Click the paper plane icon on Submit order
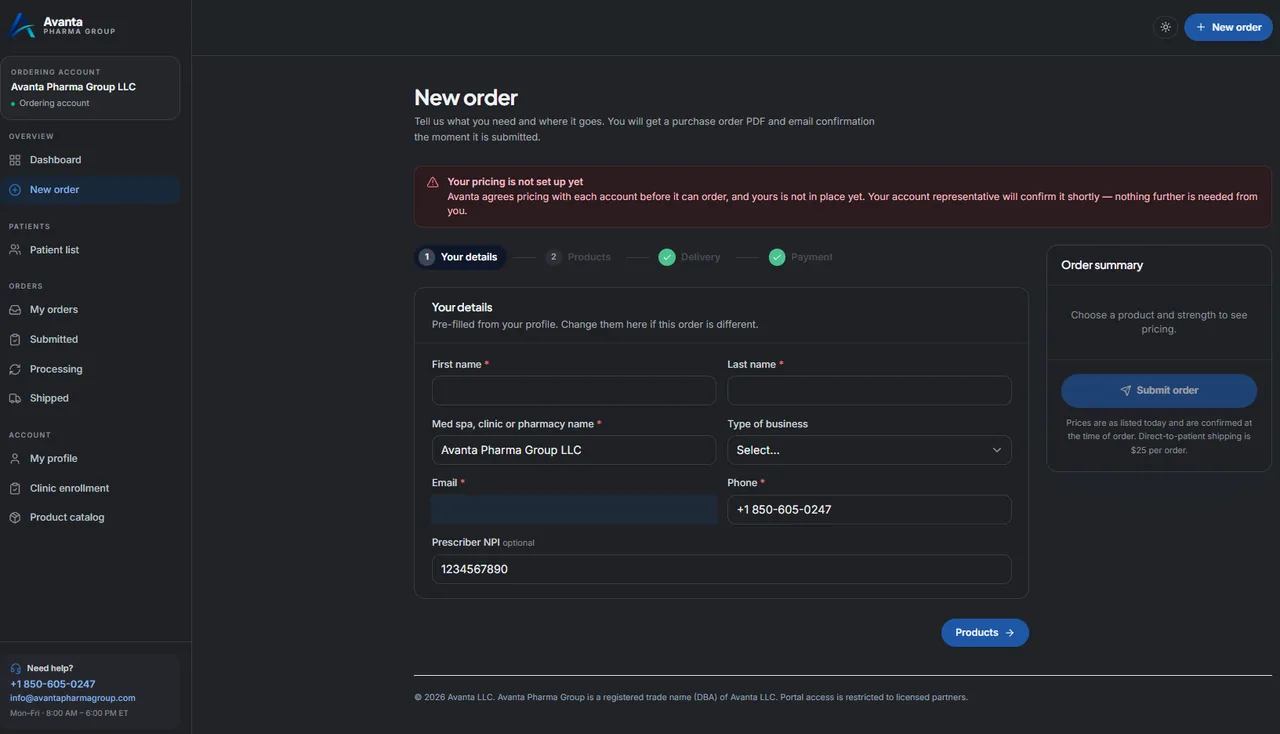 tap(1126, 390)
